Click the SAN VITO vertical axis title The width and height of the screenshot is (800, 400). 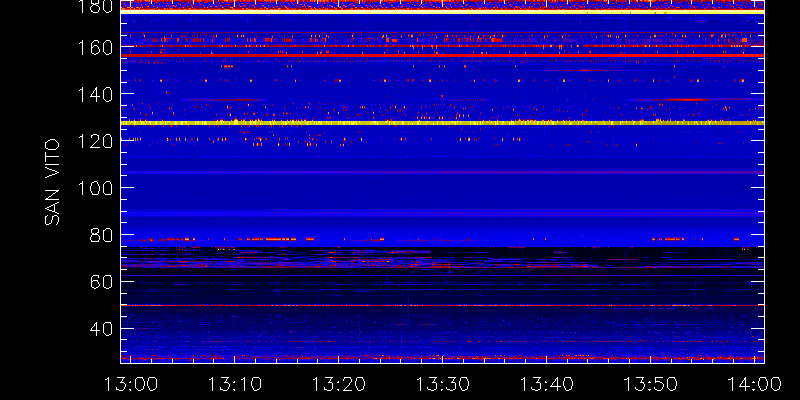point(52,182)
